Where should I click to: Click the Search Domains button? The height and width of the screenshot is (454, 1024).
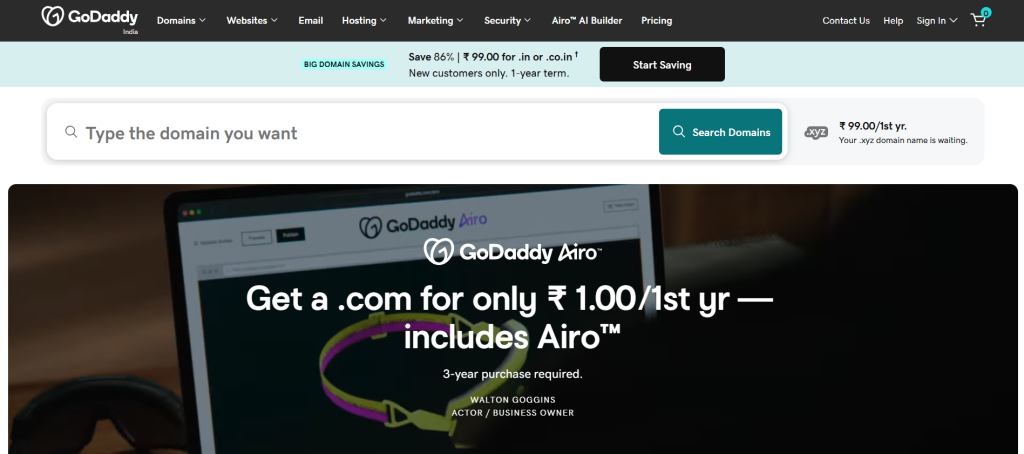tap(720, 132)
